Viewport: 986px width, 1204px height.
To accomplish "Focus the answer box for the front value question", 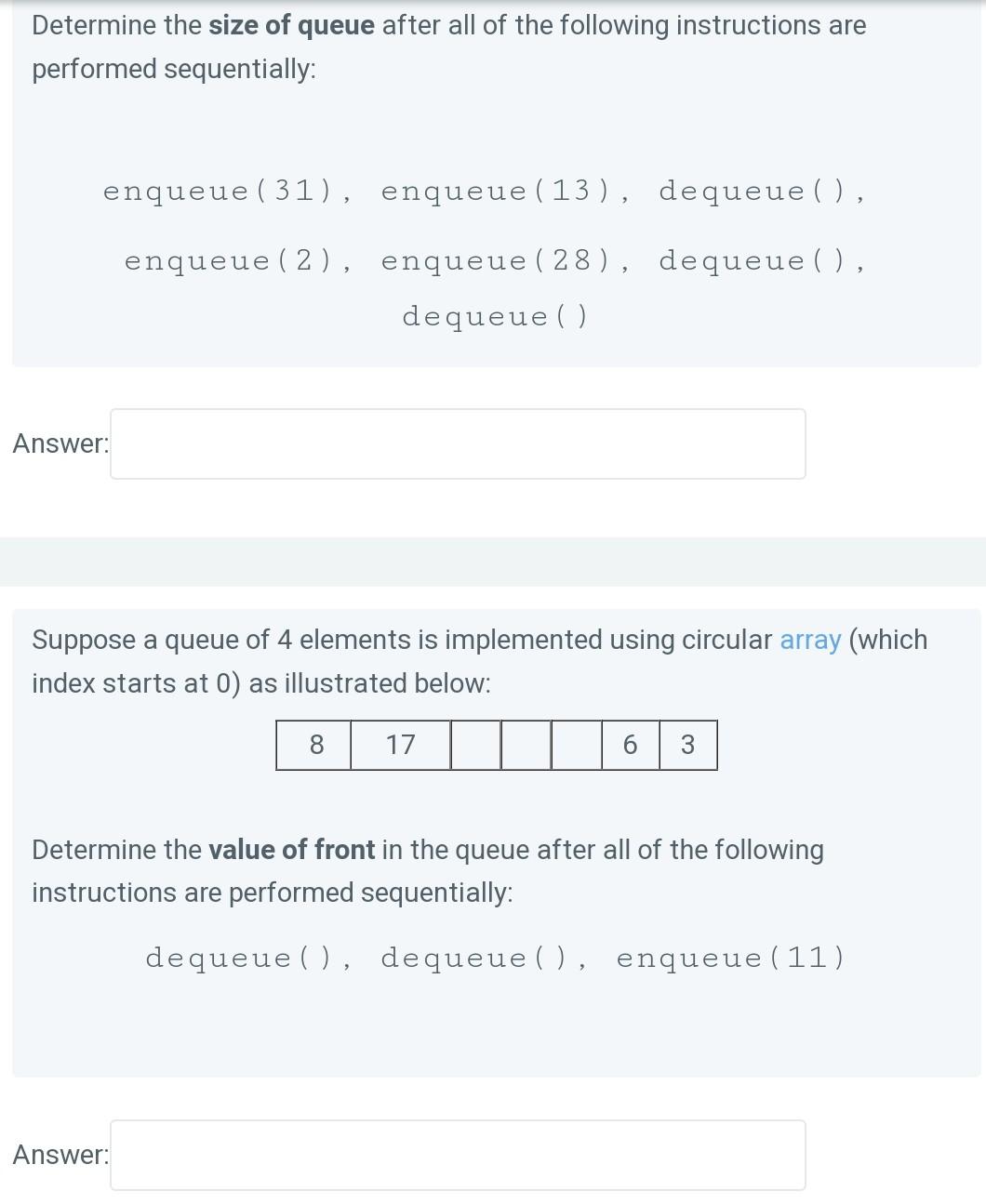I will [458, 1155].
